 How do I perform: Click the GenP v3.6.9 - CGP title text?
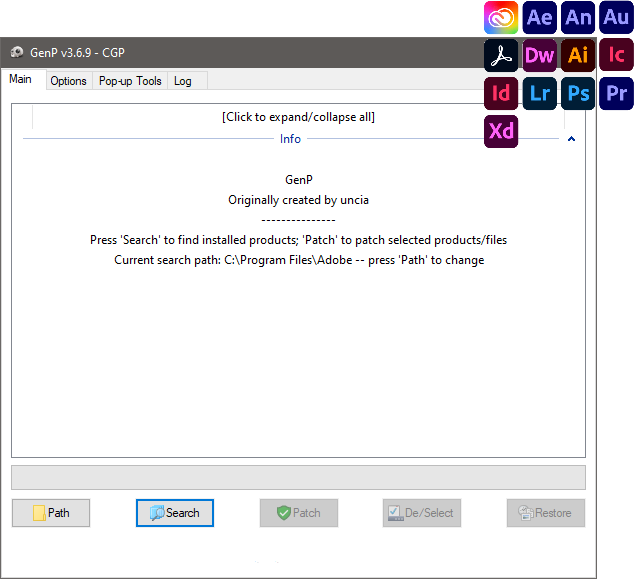pos(77,53)
